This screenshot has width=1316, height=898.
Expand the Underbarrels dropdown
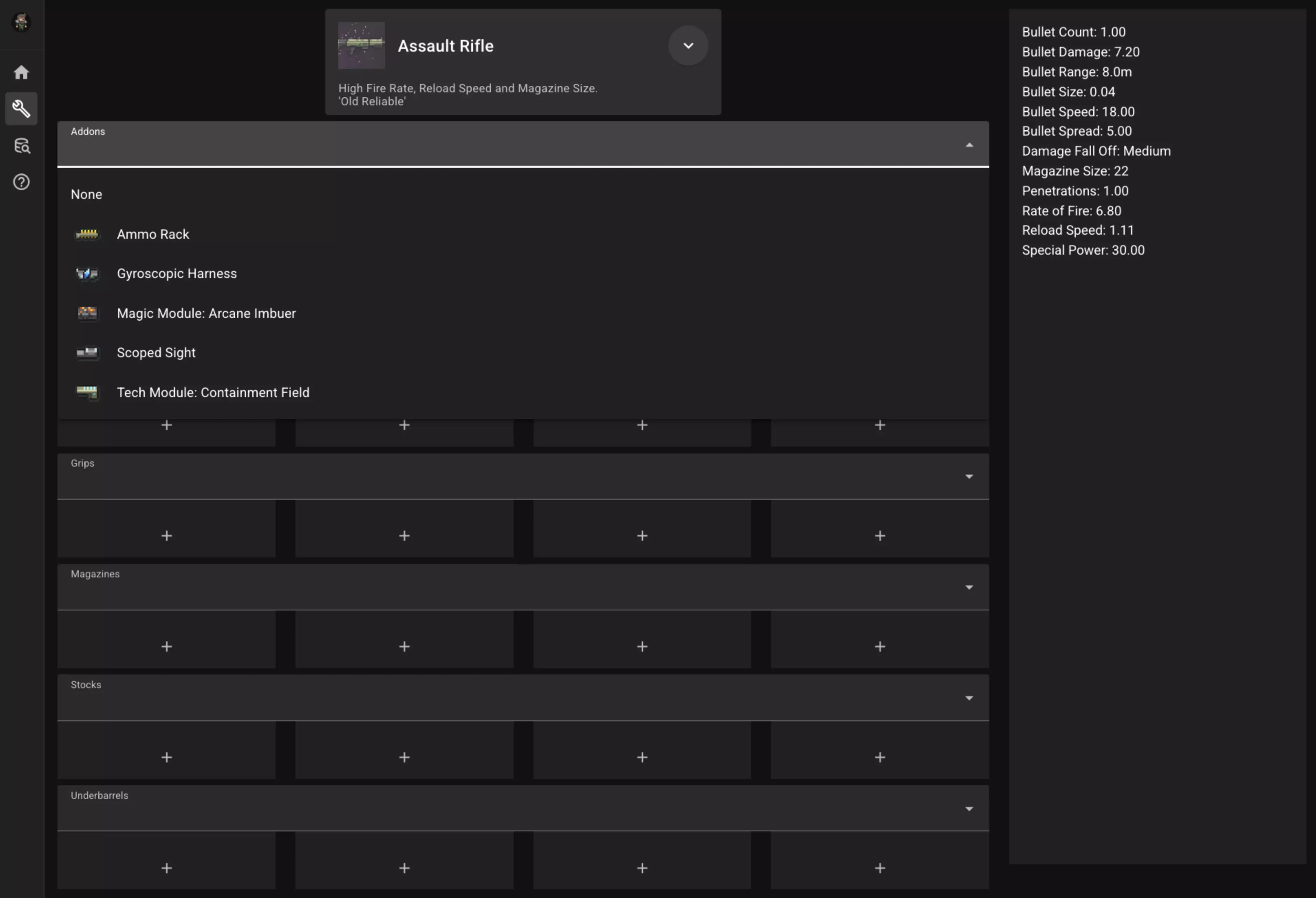pos(969,809)
